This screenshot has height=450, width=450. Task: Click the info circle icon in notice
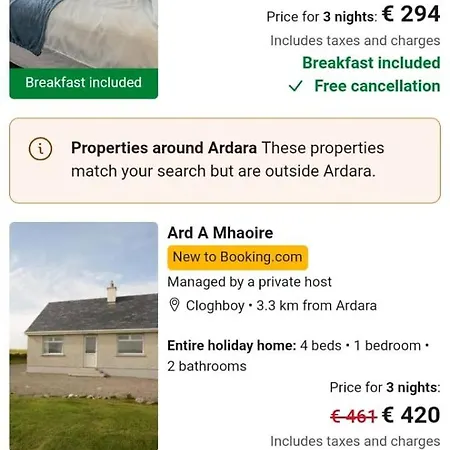pos(40,149)
